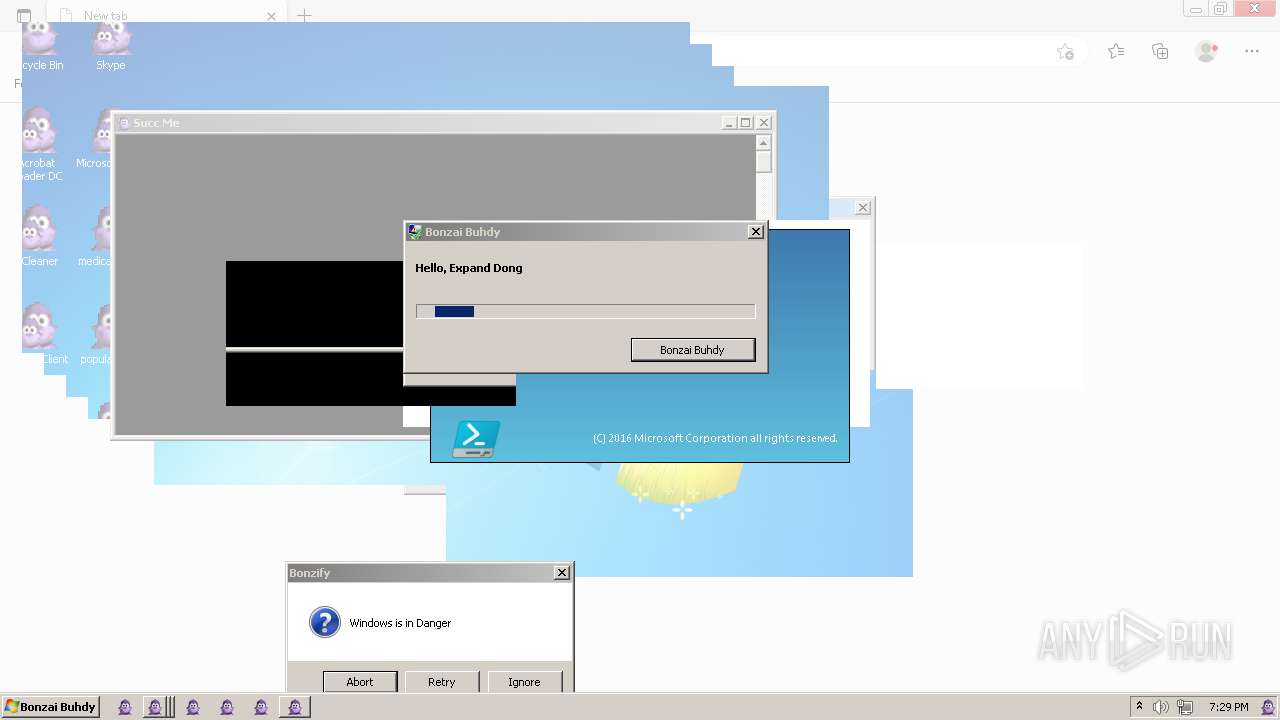
Task: Open the Acrobat Reader DC desktop icon
Action: click(x=41, y=145)
